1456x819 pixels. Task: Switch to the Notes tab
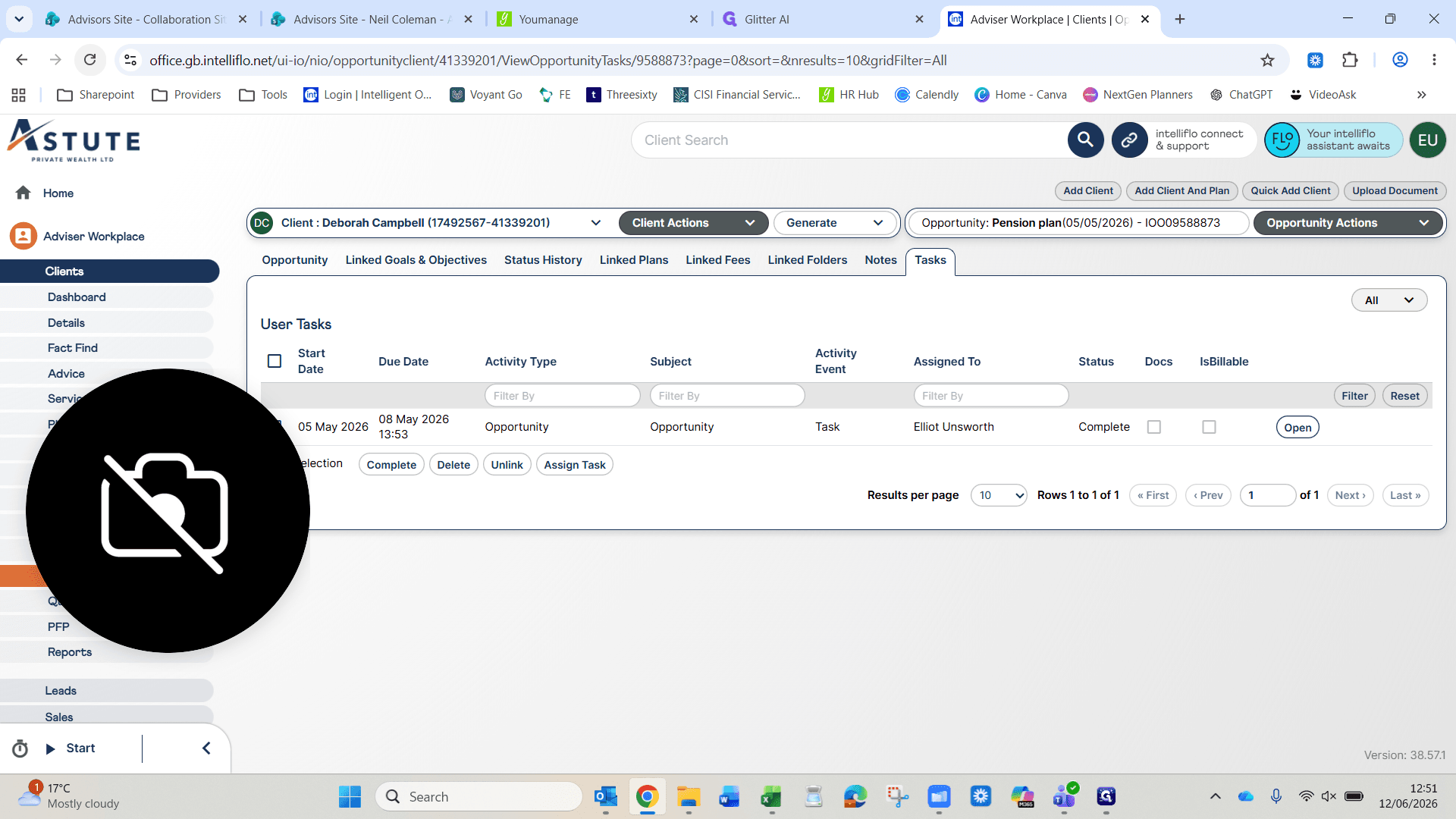click(x=880, y=260)
